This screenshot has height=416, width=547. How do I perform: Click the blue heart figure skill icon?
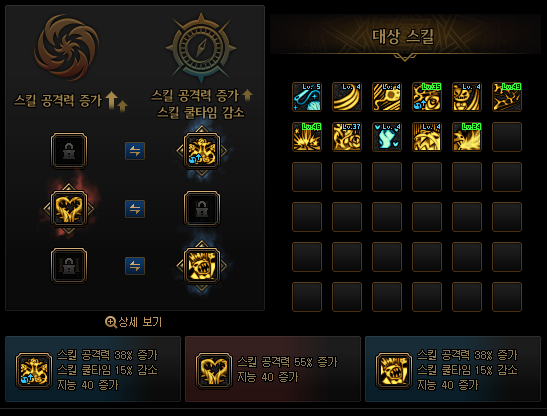[387, 137]
